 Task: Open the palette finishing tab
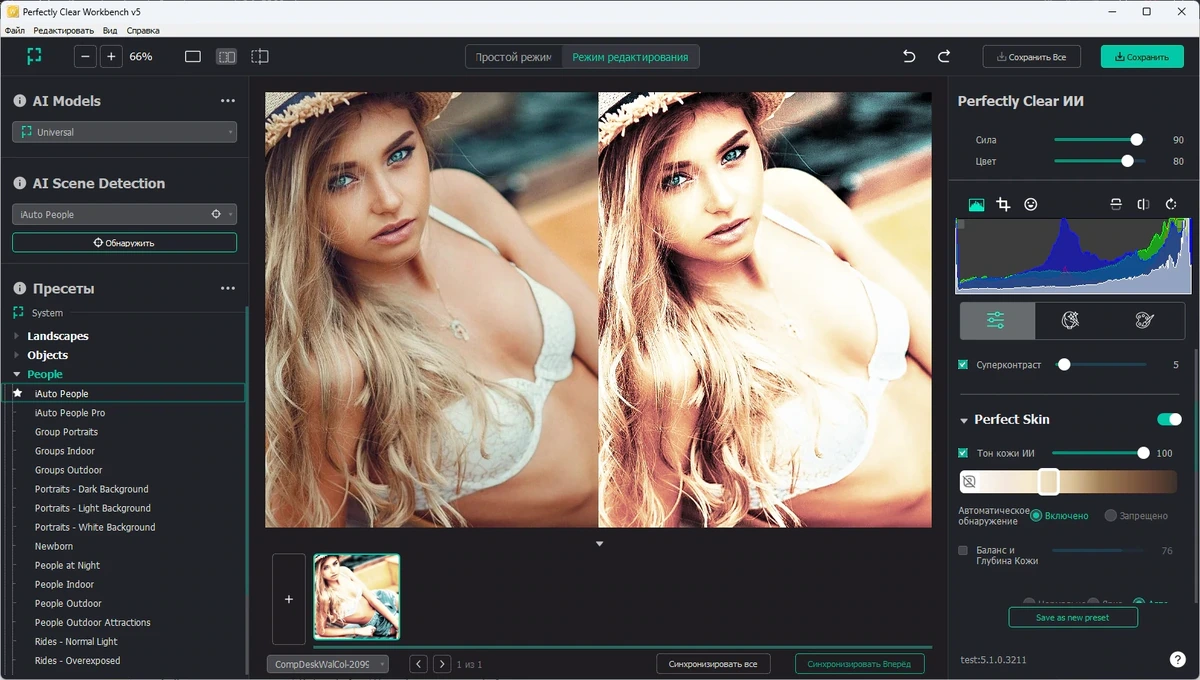pyautogui.click(x=1145, y=320)
